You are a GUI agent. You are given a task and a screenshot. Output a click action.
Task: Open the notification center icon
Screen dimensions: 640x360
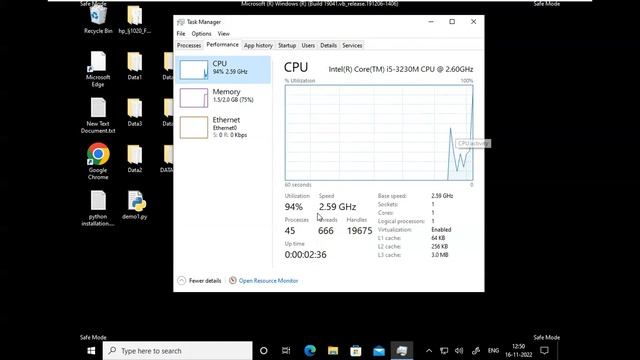pyautogui.click(x=544, y=351)
